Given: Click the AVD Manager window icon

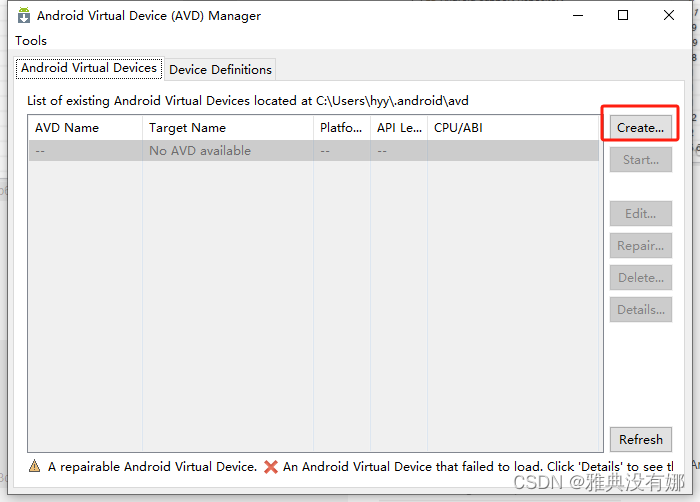Looking at the screenshot, I should point(24,15).
